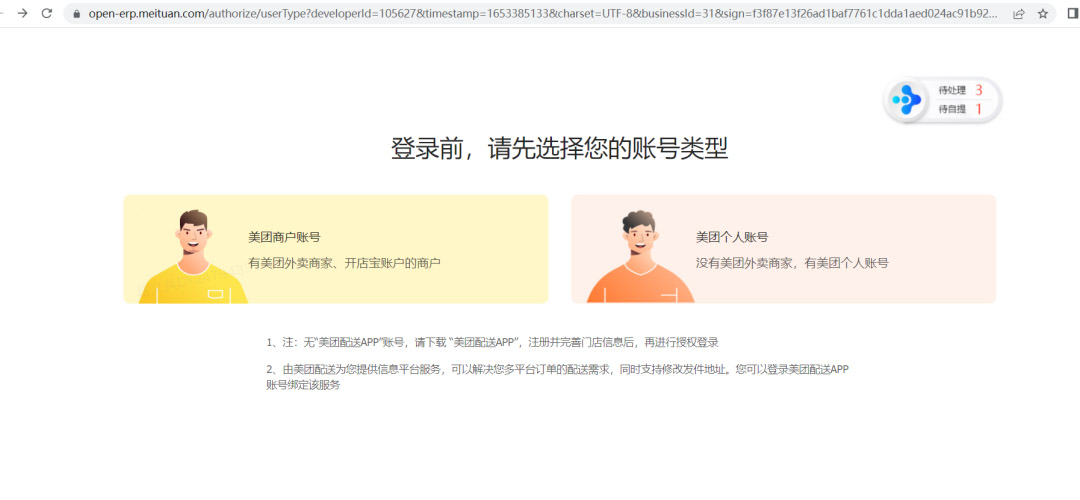Click note 1 about 美团配送APP registration
The height and width of the screenshot is (500, 1080).
pyautogui.click(x=492, y=342)
